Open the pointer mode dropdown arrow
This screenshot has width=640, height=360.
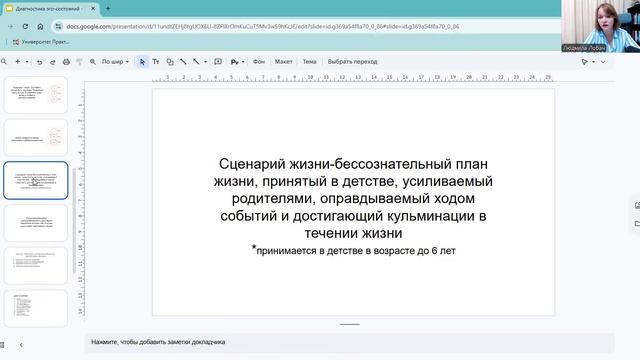pyautogui.click(x=593, y=62)
